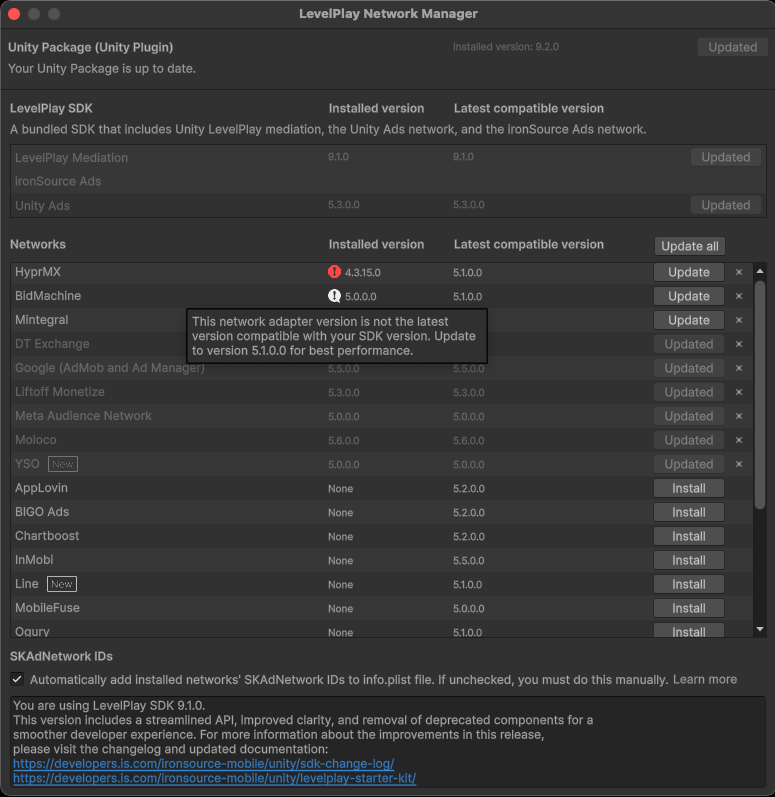The height and width of the screenshot is (797, 775).
Task: Click the white warning icon beside BidMachine version
Action: coord(335,296)
